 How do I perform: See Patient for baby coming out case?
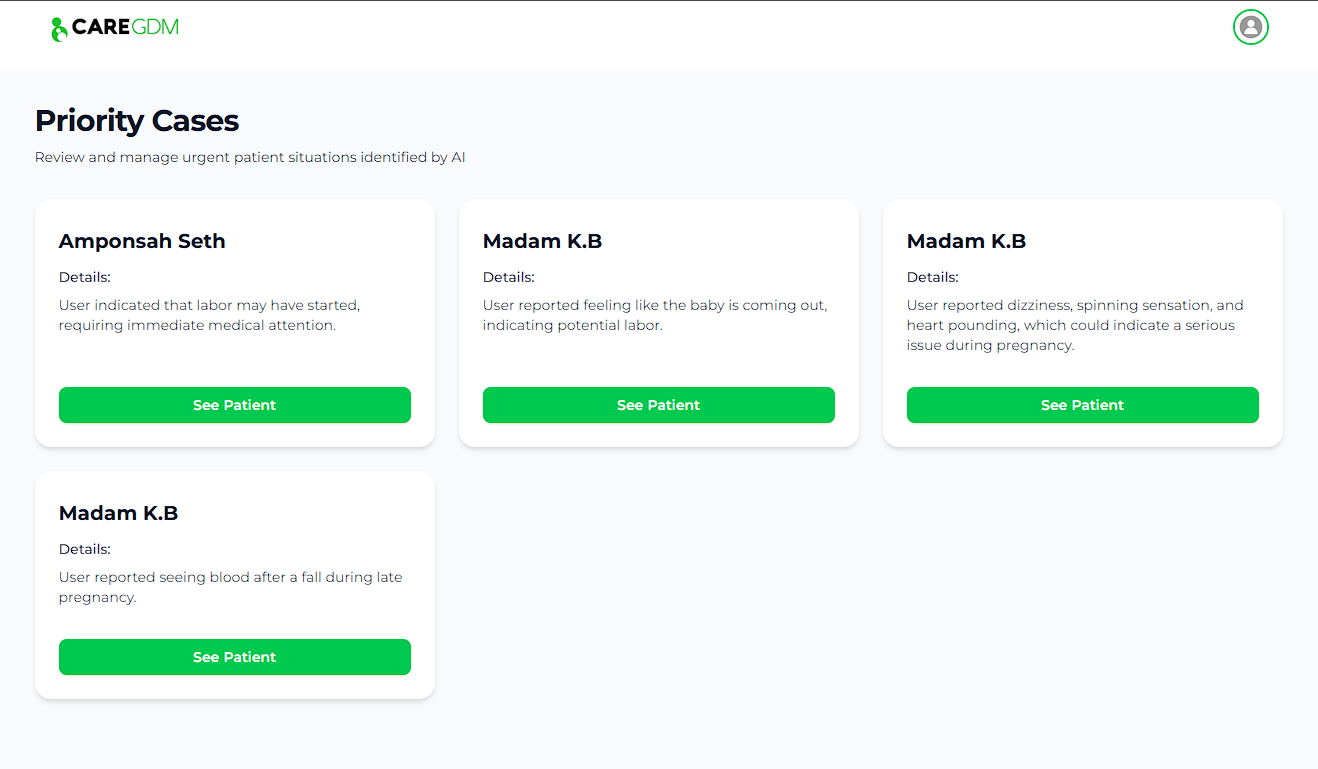pyautogui.click(x=659, y=405)
